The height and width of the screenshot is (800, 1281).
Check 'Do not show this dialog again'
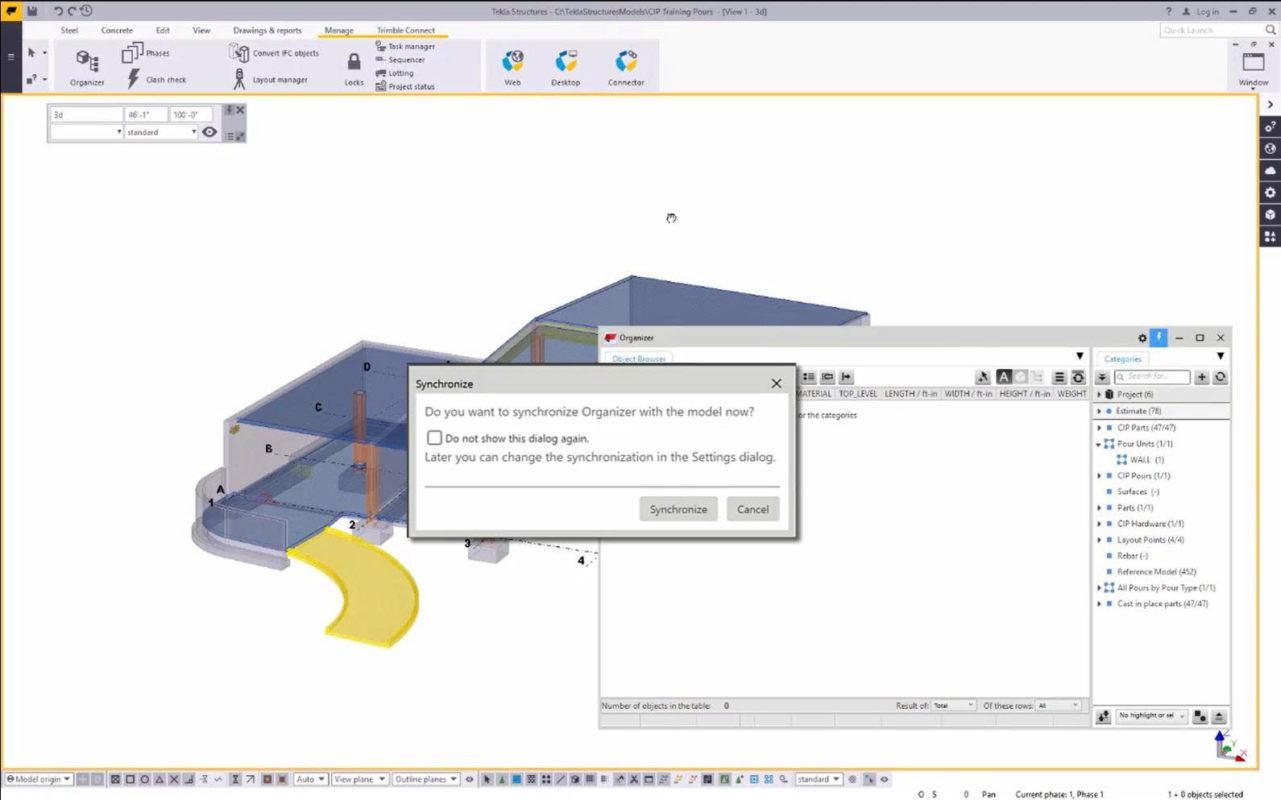[x=434, y=438]
